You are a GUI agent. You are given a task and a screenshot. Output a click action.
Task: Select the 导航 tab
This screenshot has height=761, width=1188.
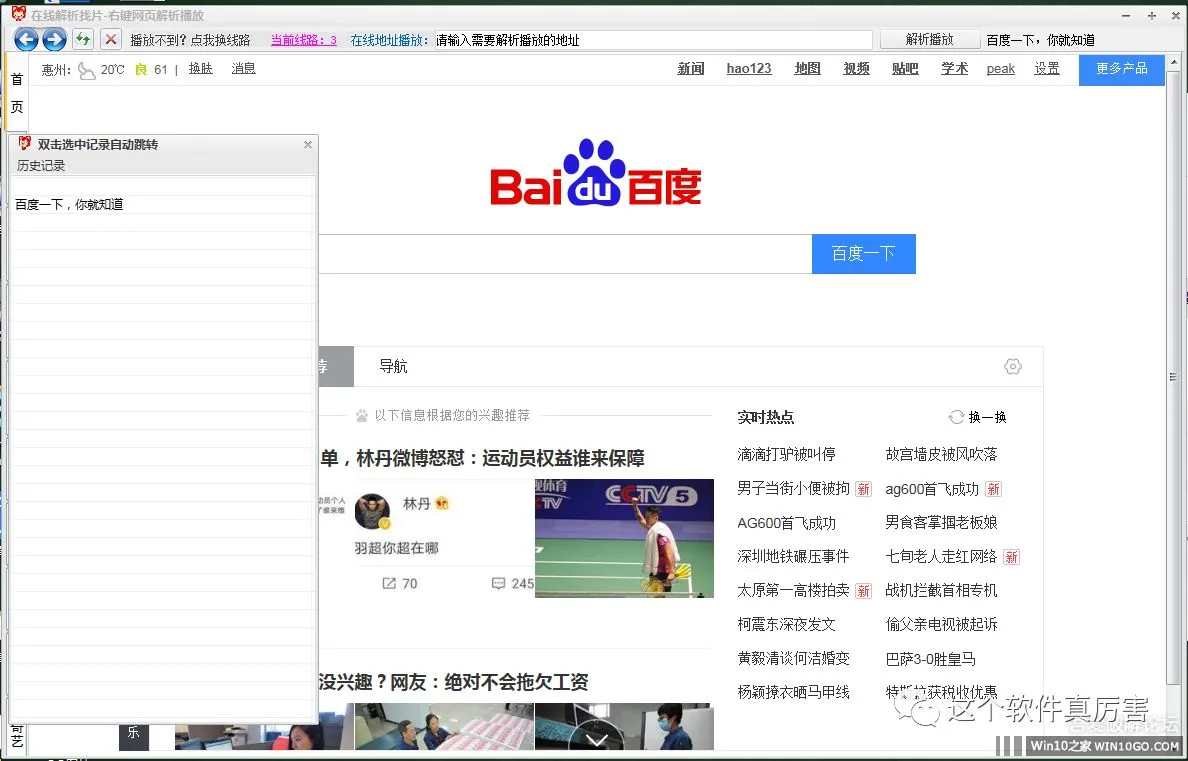click(393, 367)
